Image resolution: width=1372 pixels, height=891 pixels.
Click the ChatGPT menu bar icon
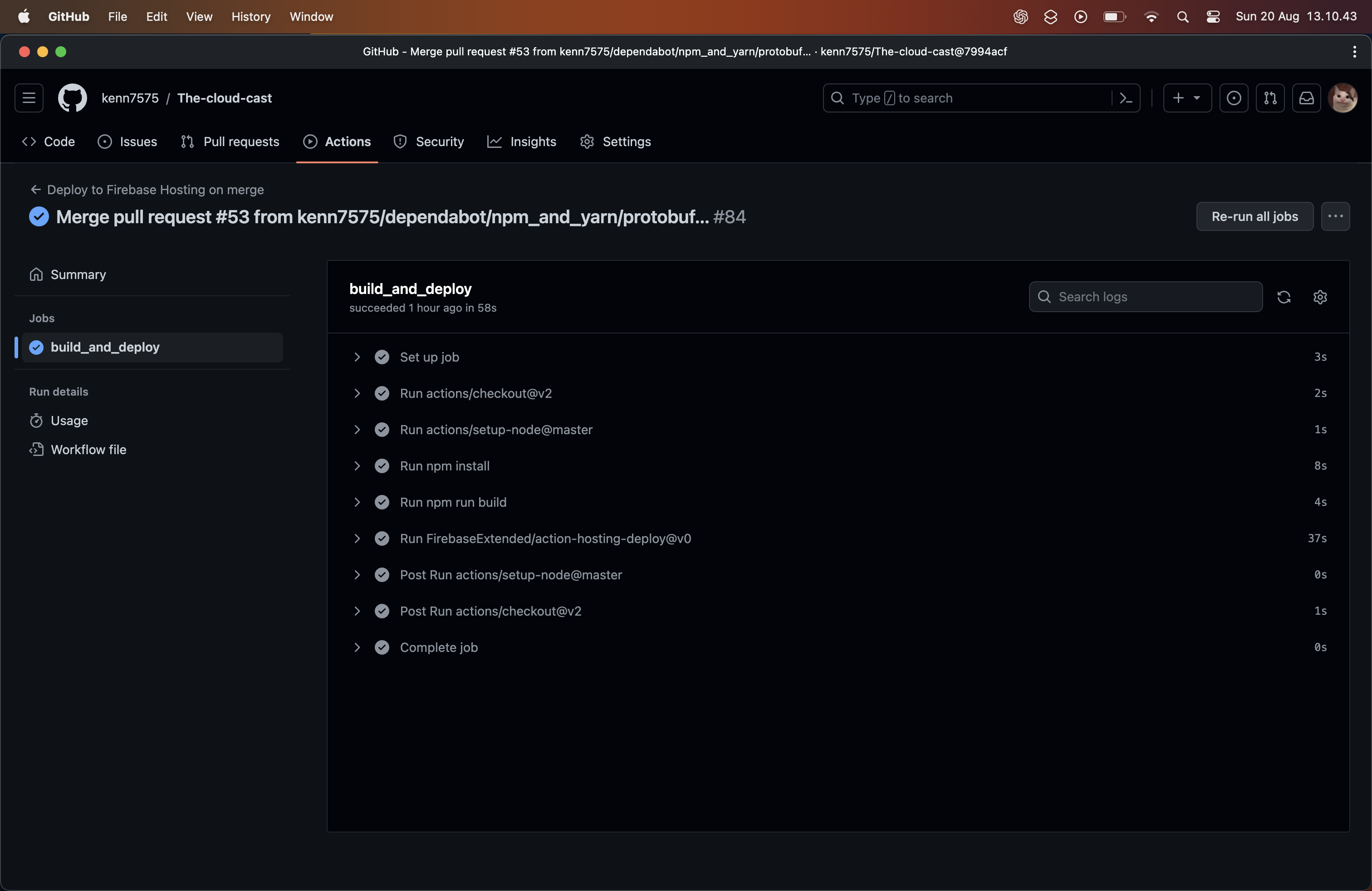tap(1020, 17)
